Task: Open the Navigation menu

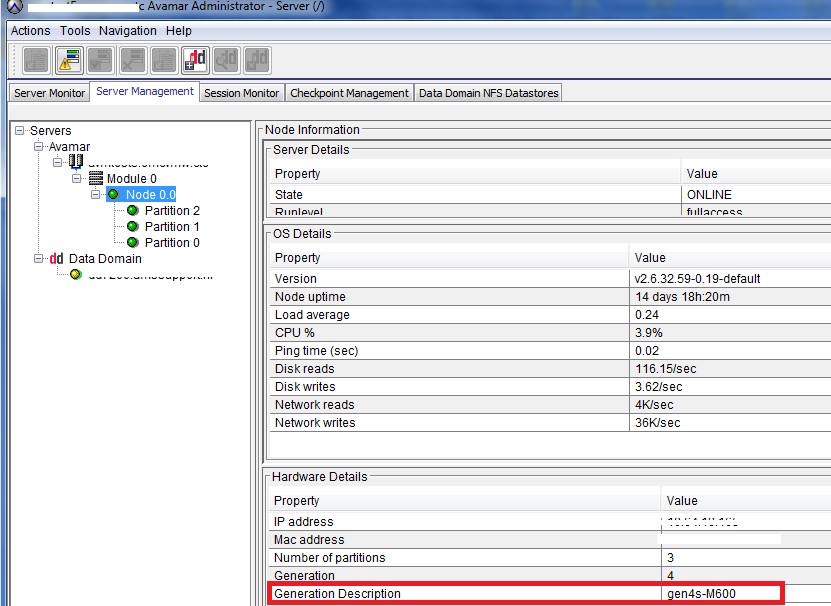Action: [x=128, y=31]
